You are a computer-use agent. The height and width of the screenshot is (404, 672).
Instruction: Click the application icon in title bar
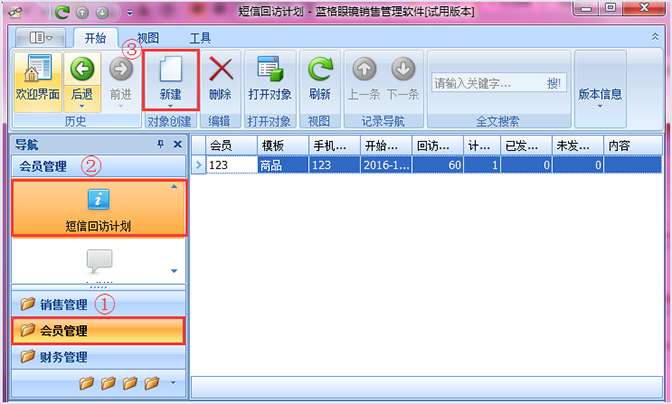coord(15,12)
